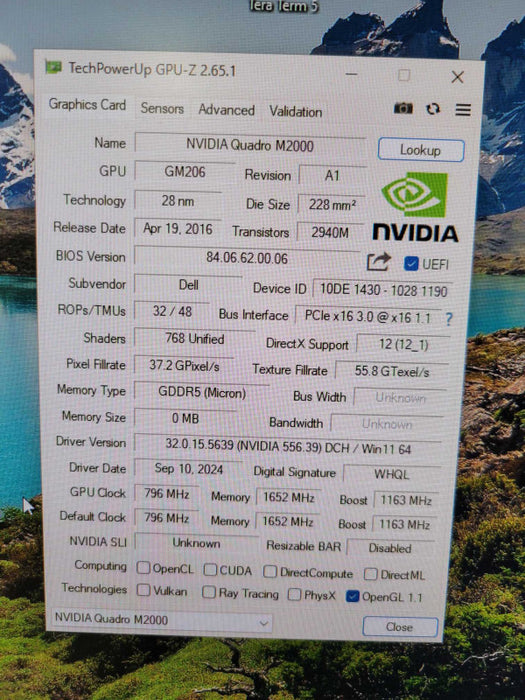Click the NVIDIA SLI value Unknown
Image resolution: width=525 pixels, height=700 pixels.
coord(196,543)
